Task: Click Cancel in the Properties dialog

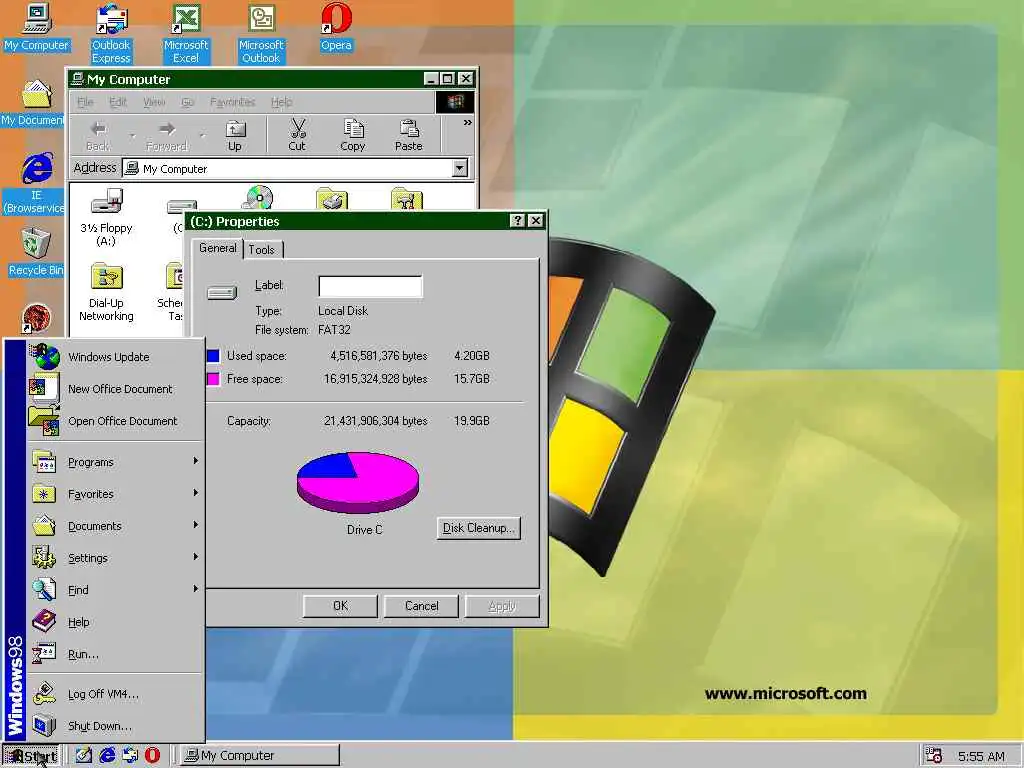Action: click(421, 606)
